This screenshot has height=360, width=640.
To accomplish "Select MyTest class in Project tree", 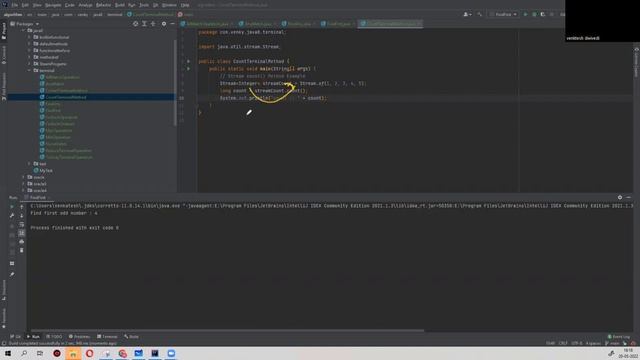I will tap(46, 171).
